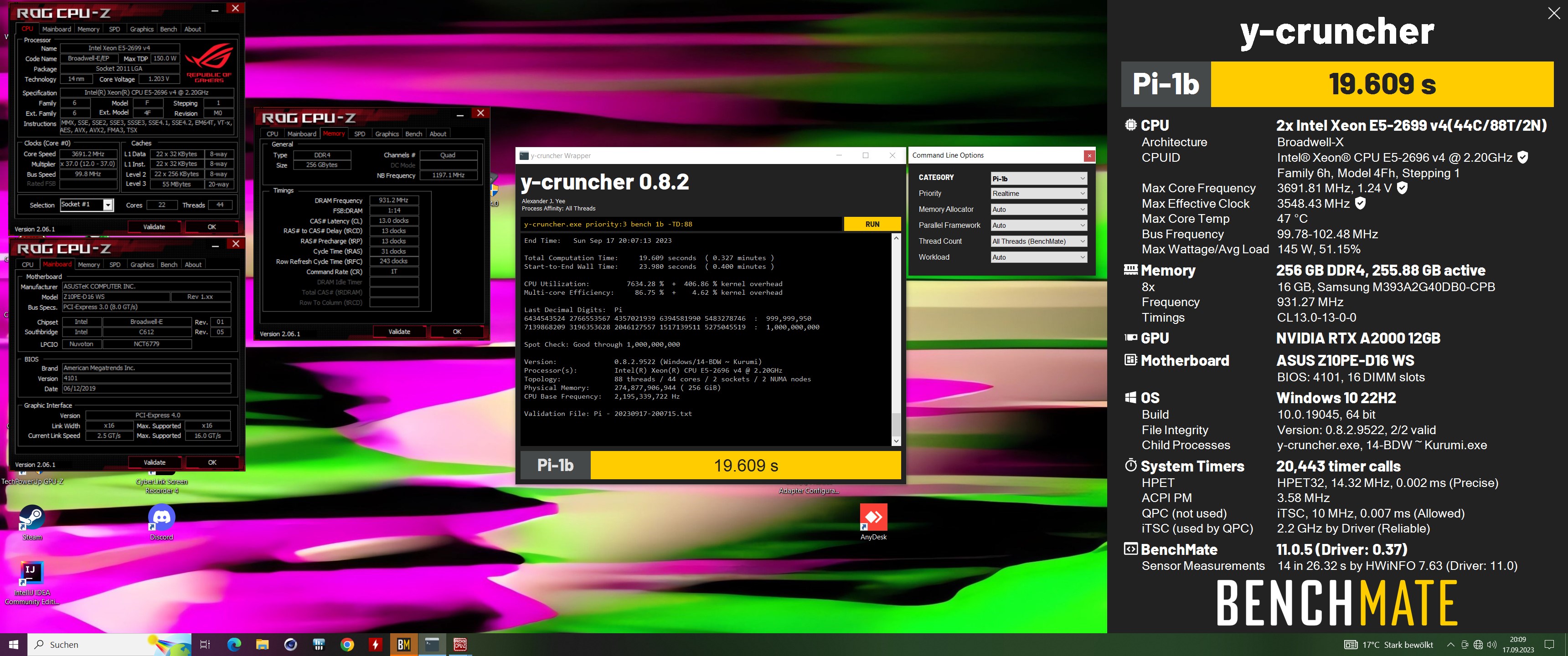This screenshot has width=1568, height=656.
Task: Open the Memory Allocator dropdown
Action: [x=1038, y=210]
